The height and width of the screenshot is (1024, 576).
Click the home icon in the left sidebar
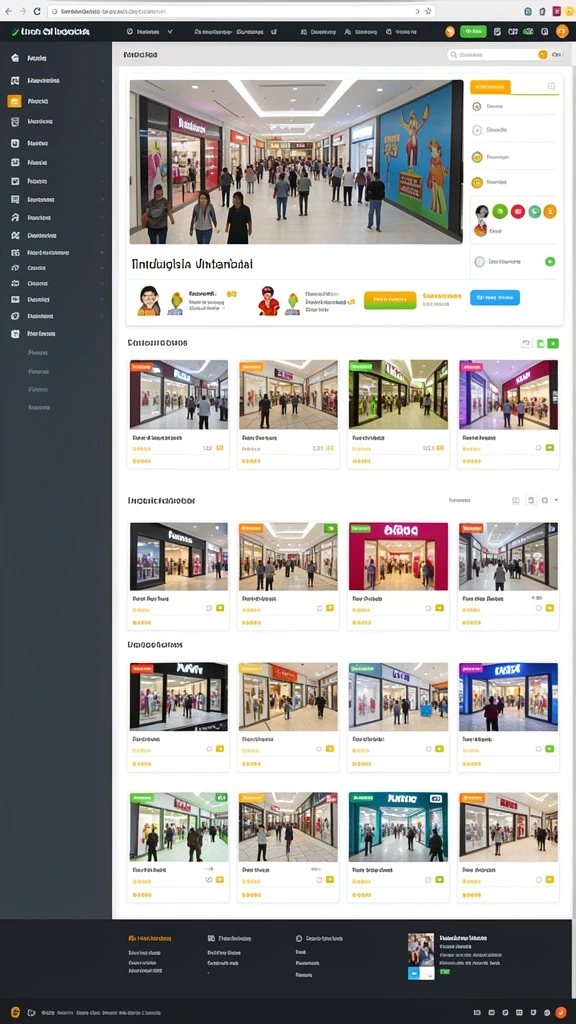coord(15,58)
